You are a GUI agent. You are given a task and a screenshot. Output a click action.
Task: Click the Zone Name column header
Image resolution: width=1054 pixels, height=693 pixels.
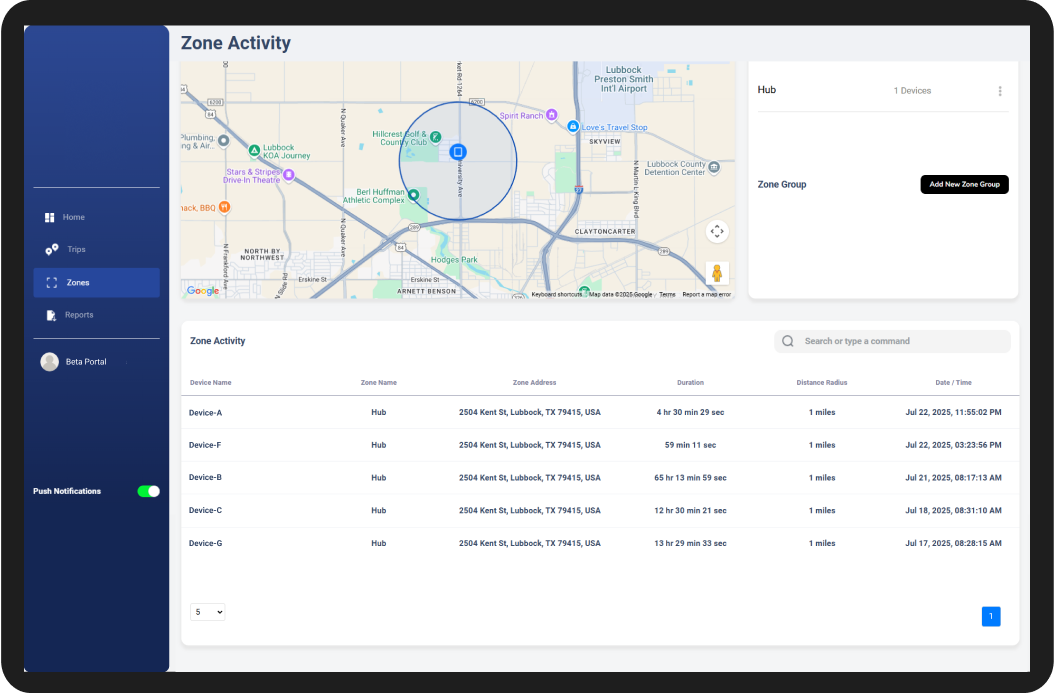click(378, 382)
